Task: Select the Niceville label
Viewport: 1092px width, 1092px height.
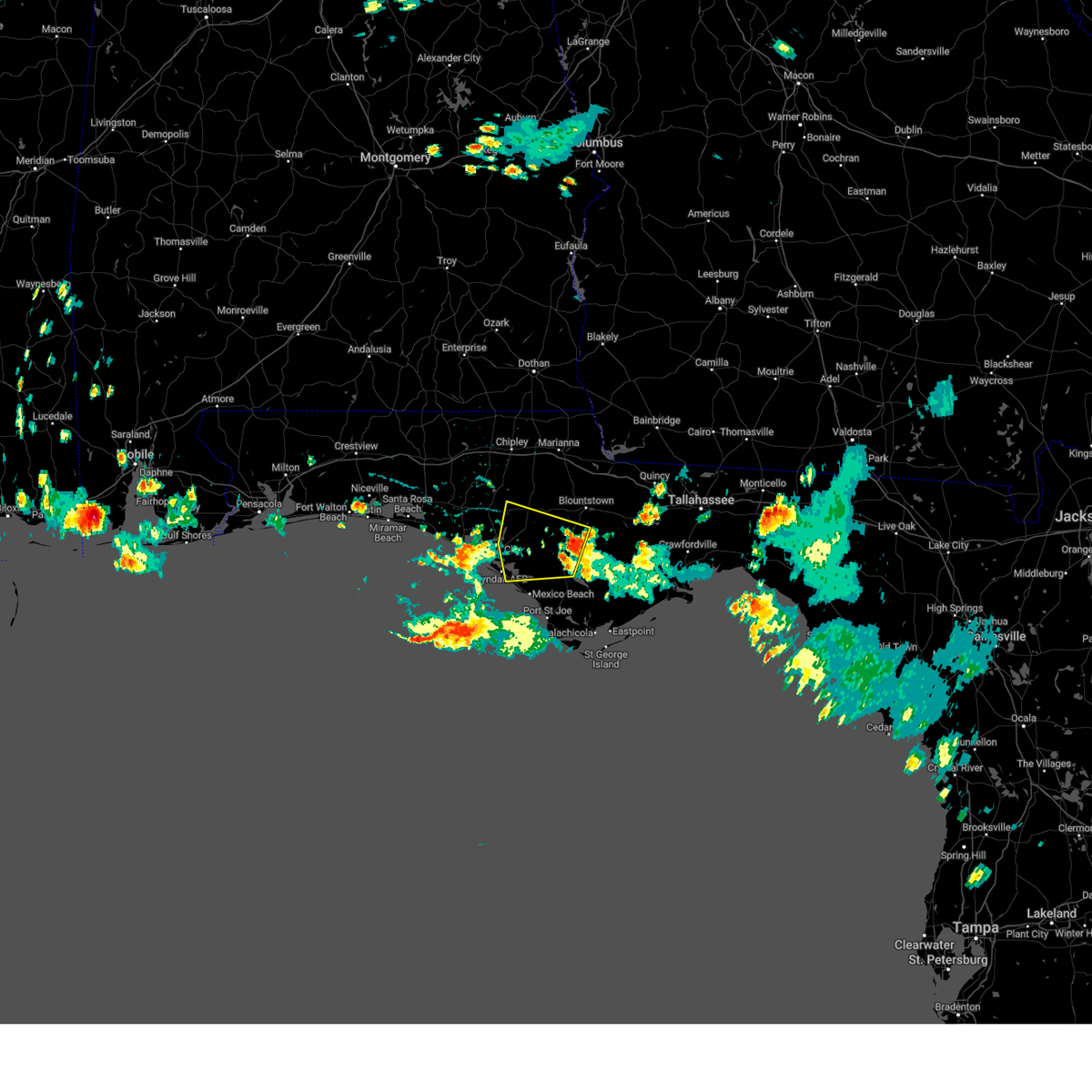Action: pyautogui.click(x=369, y=488)
